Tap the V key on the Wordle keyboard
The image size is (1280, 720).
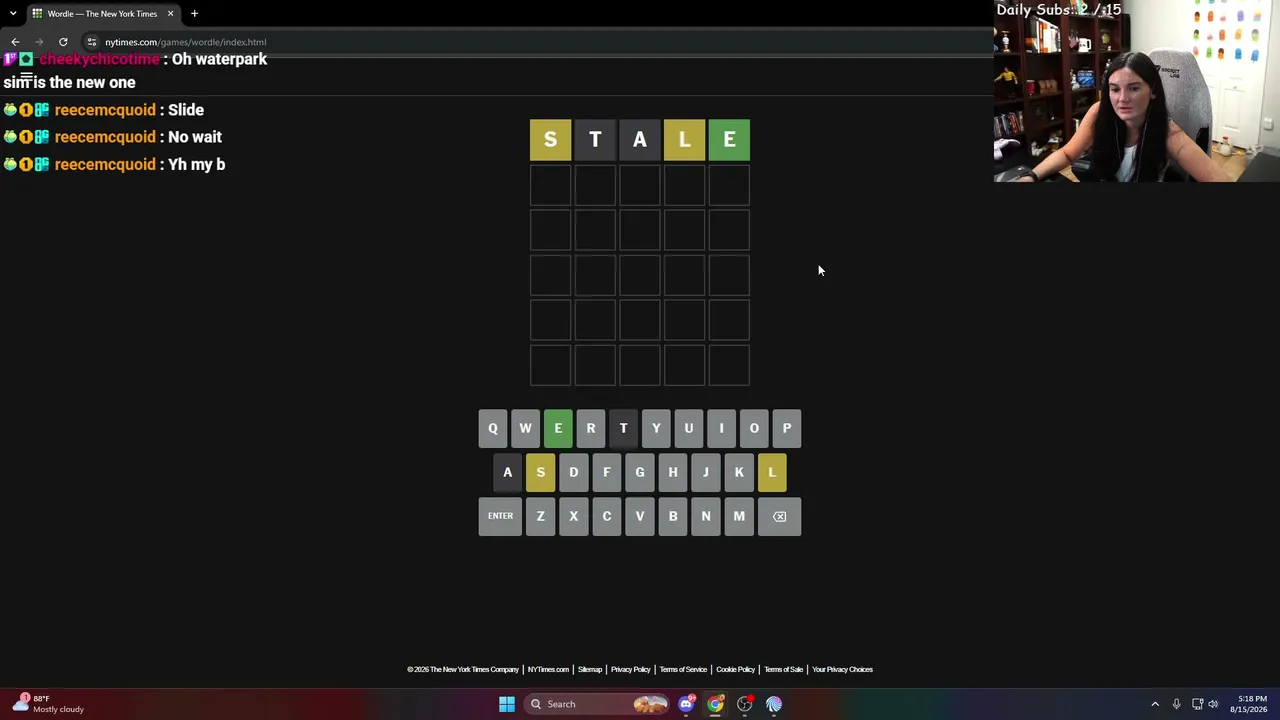coord(640,516)
